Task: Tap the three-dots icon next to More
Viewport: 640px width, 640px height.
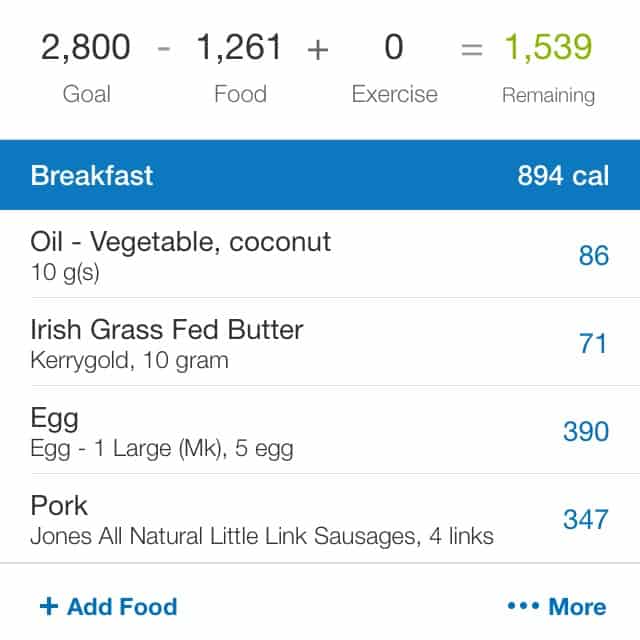Action: [523, 606]
